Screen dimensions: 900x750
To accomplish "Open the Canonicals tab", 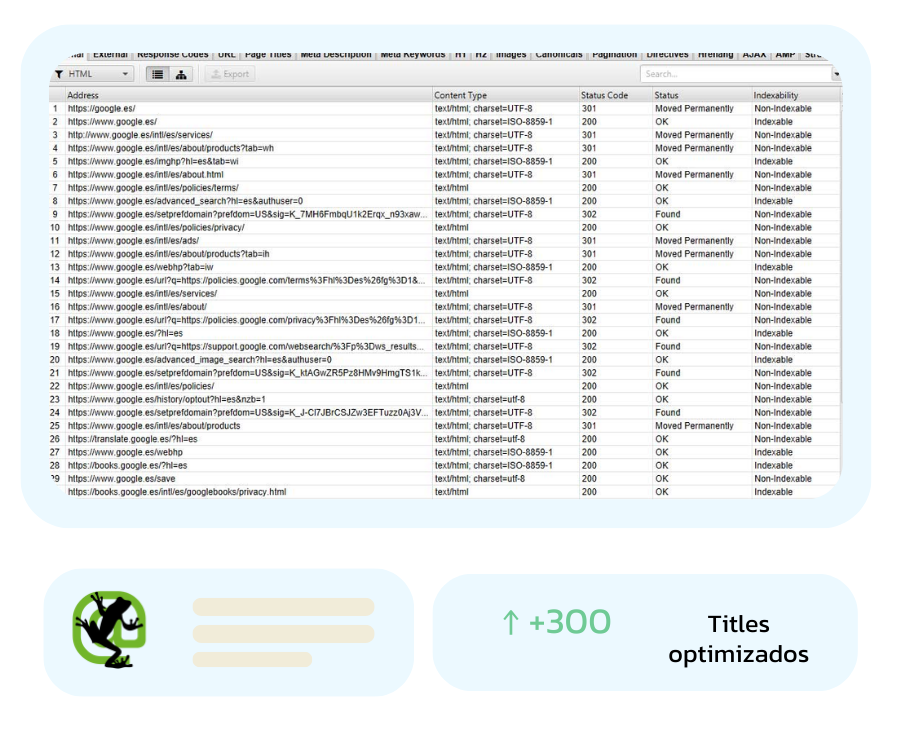I will 559,55.
